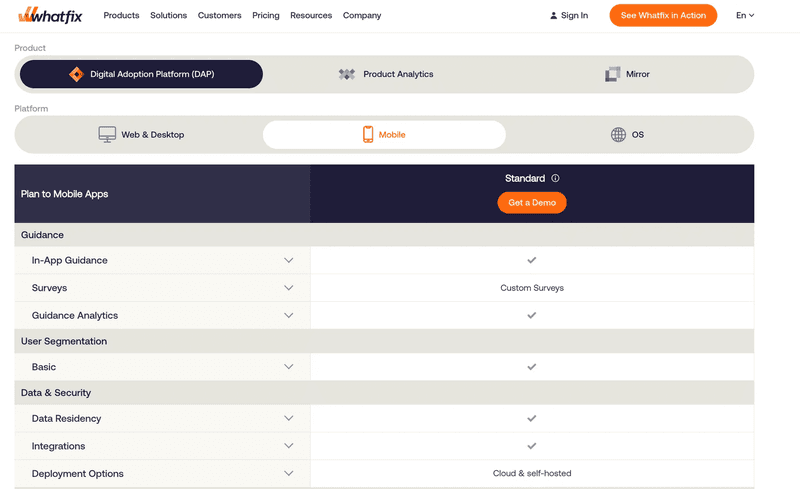This screenshot has height=489, width=800.
Task: Click the Data Residency checkmark
Action: 532,419
